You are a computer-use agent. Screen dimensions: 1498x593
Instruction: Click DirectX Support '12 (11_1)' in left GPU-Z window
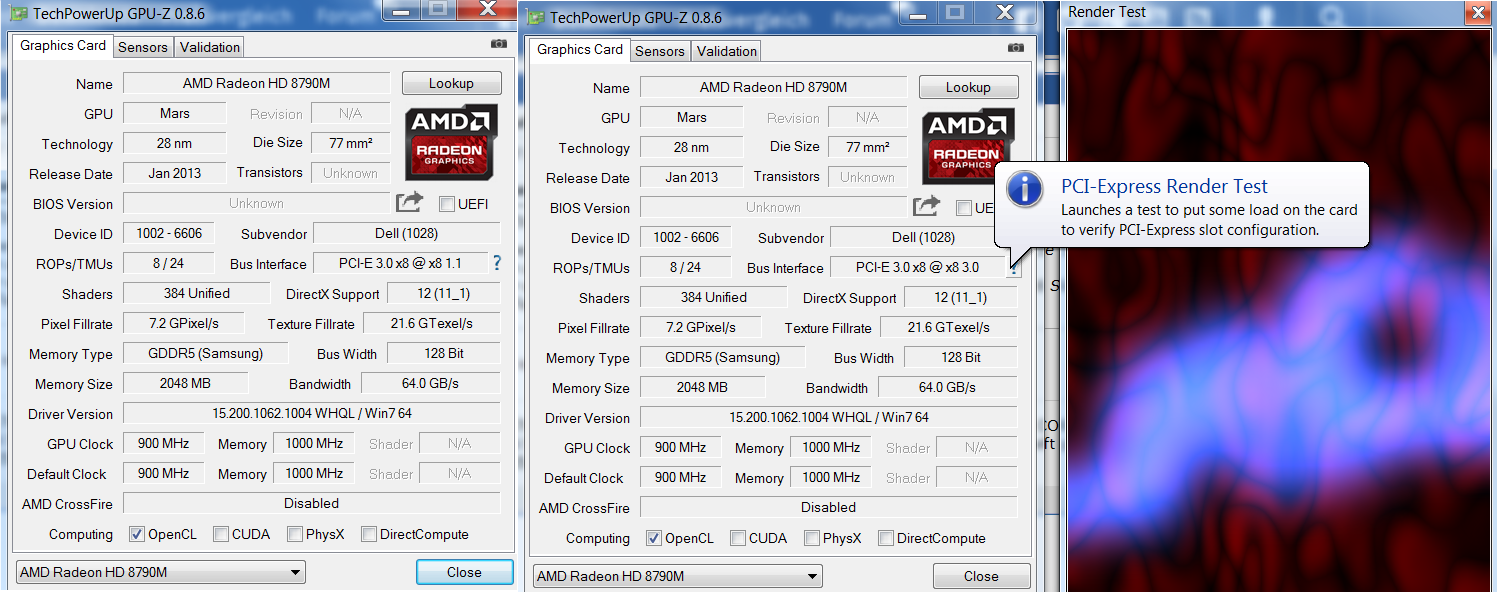coord(444,293)
